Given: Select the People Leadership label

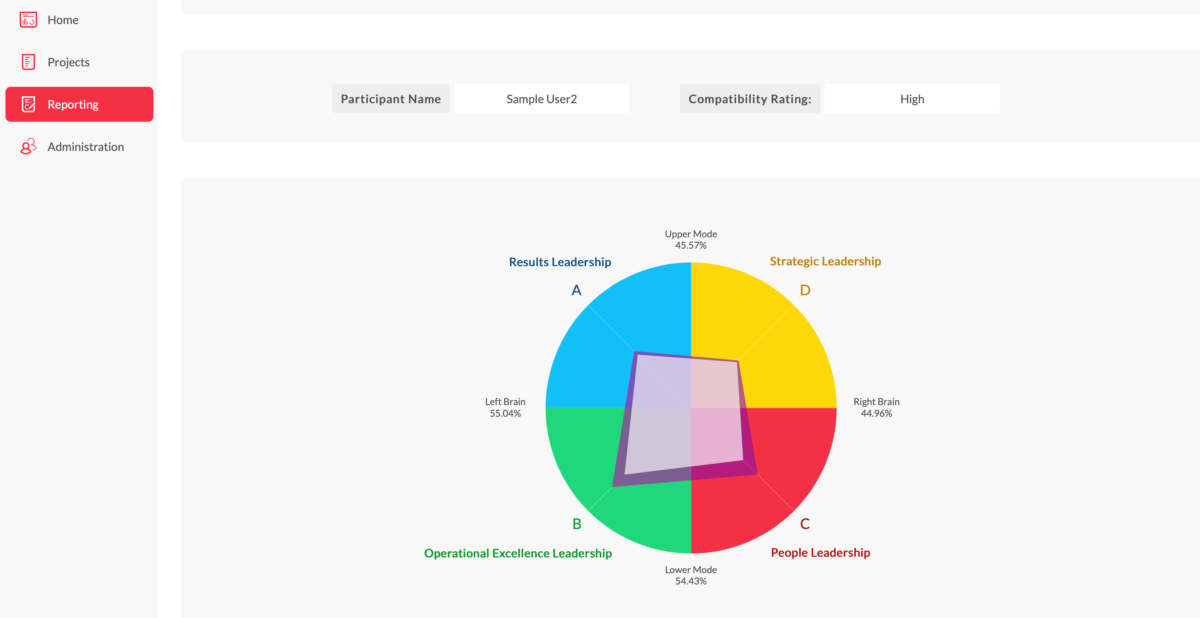Looking at the screenshot, I should coord(820,553).
